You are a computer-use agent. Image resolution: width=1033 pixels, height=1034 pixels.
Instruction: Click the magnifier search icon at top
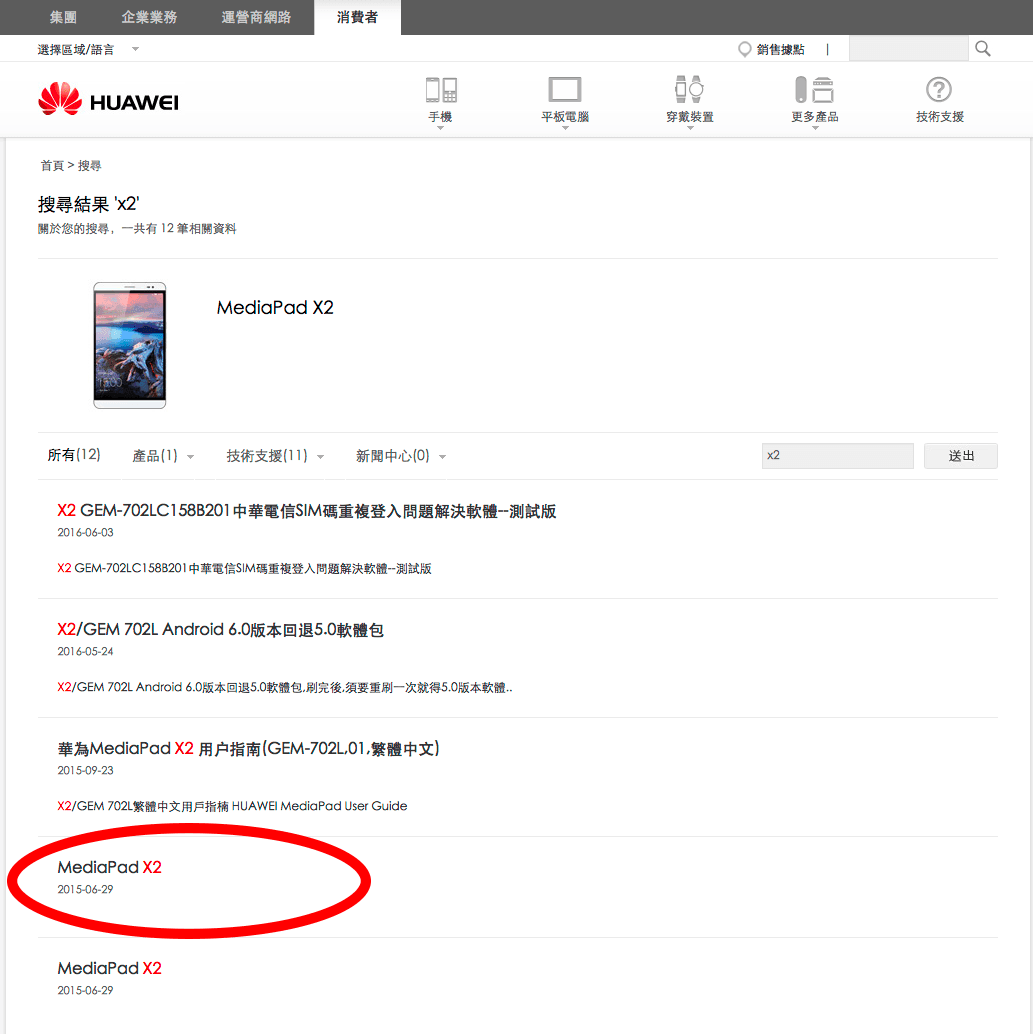983,49
